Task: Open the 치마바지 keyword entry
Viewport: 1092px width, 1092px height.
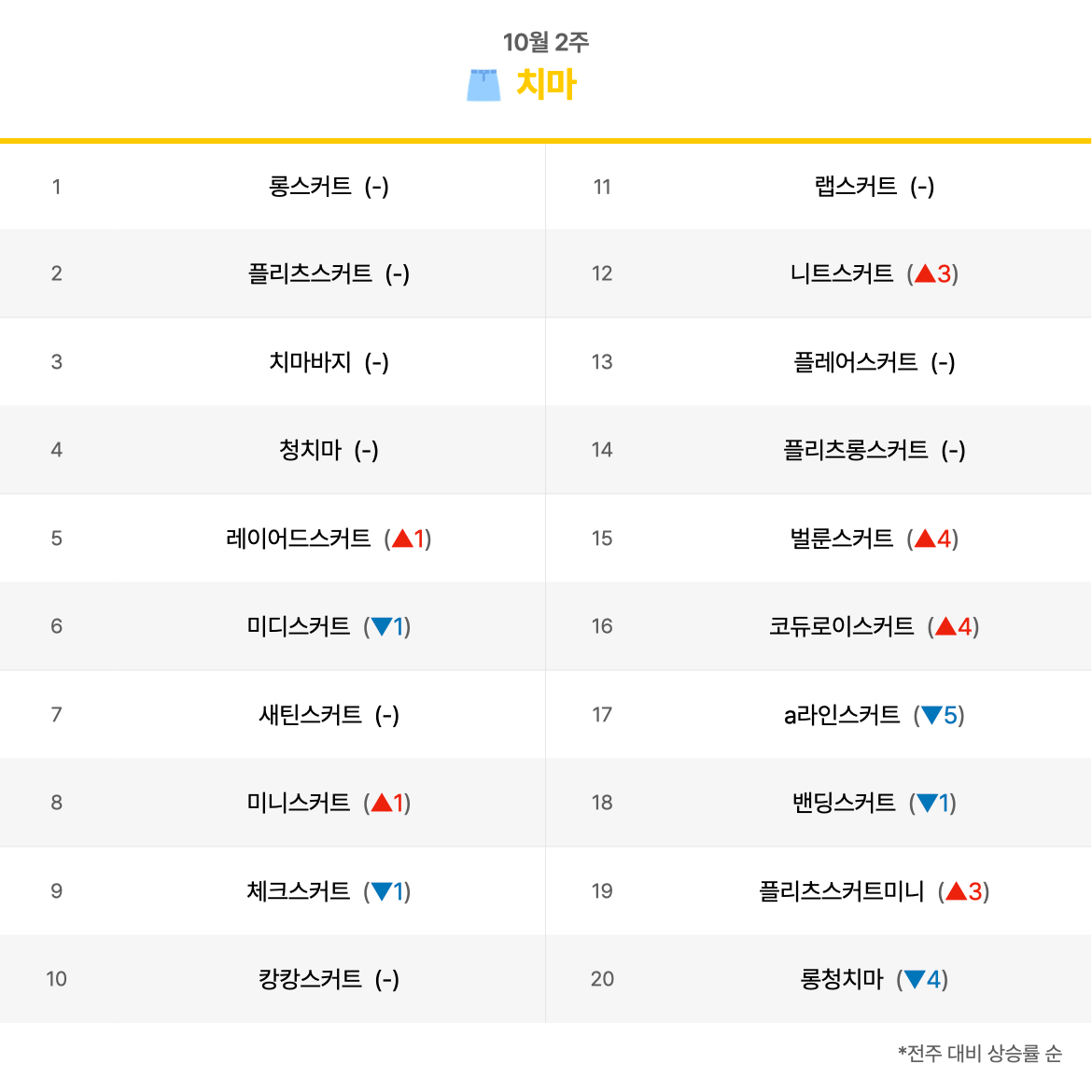Action: pos(310,361)
